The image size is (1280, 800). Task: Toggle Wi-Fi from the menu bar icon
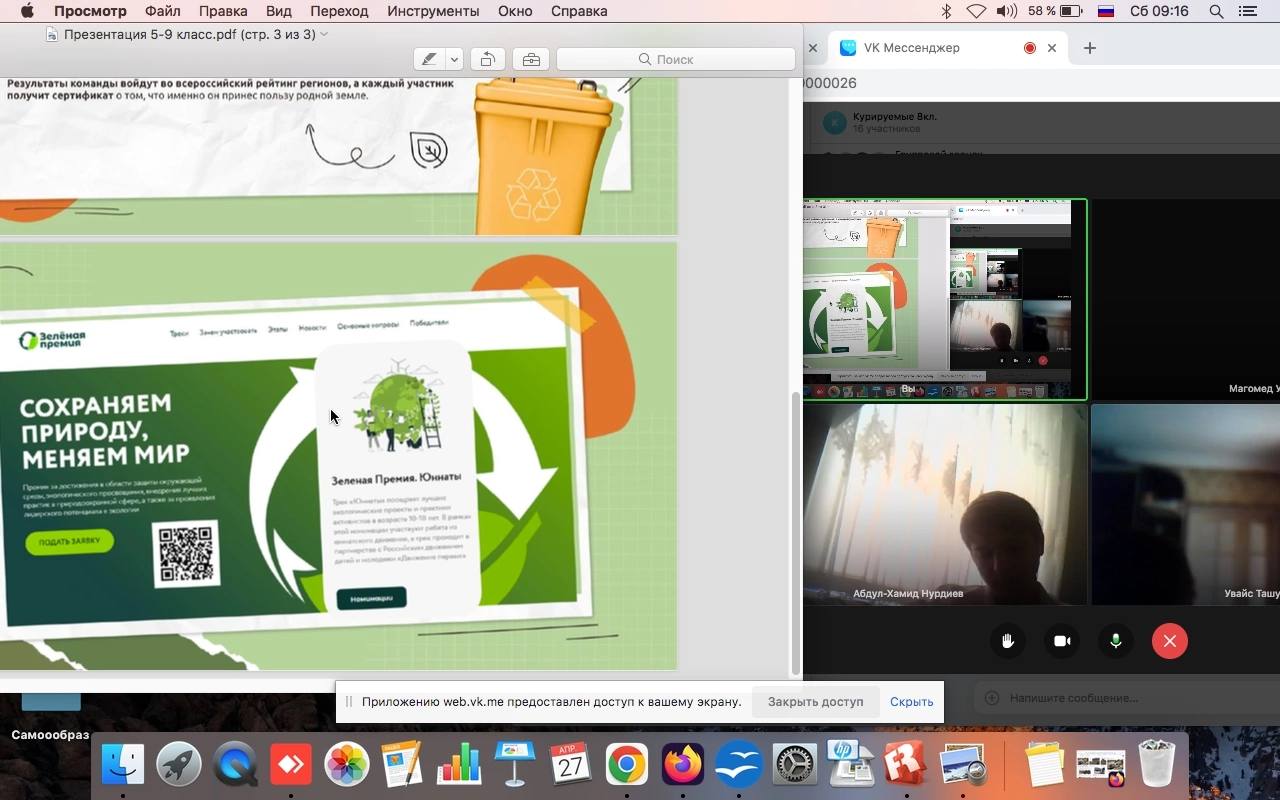[x=976, y=11]
